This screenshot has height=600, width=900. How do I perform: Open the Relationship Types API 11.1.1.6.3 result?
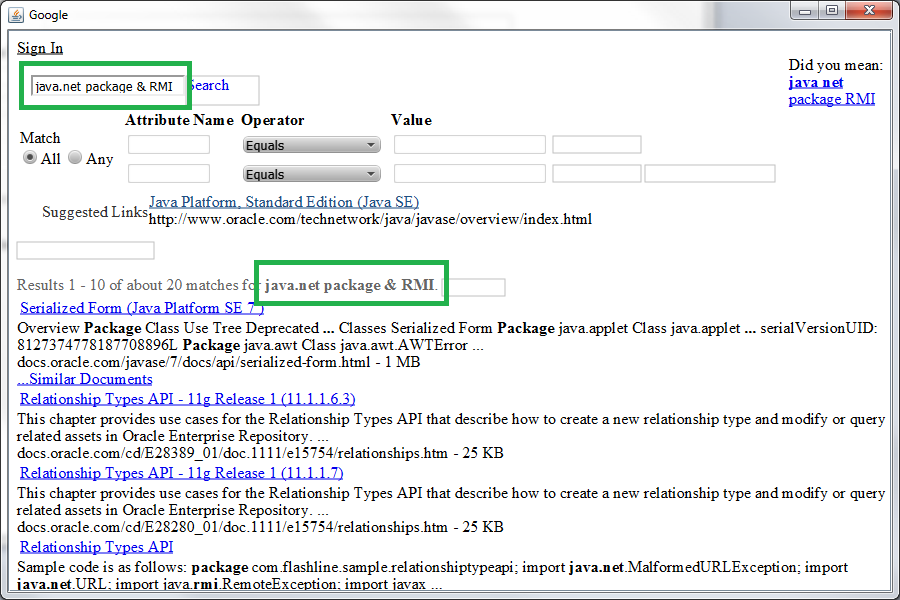tap(188, 399)
